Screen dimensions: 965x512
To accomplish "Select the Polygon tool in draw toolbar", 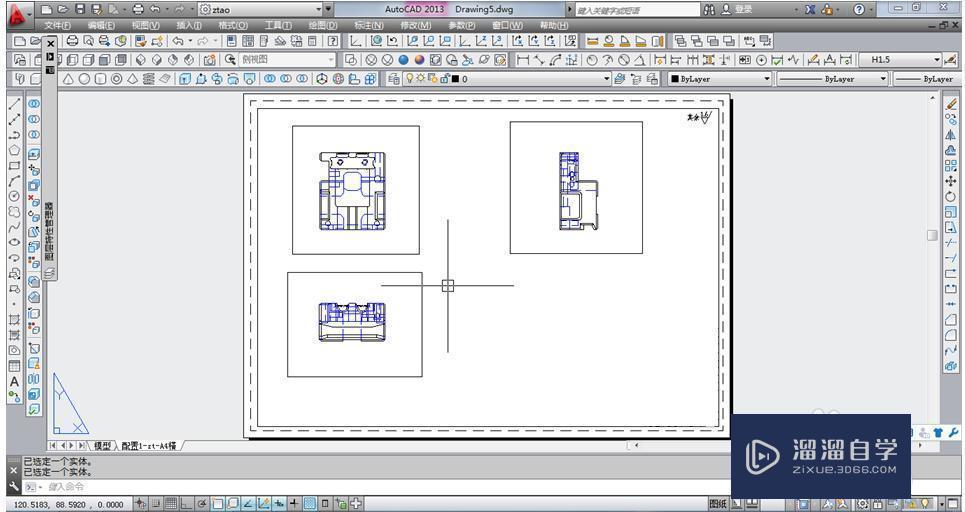I will pyautogui.click(x=14, y=150).
